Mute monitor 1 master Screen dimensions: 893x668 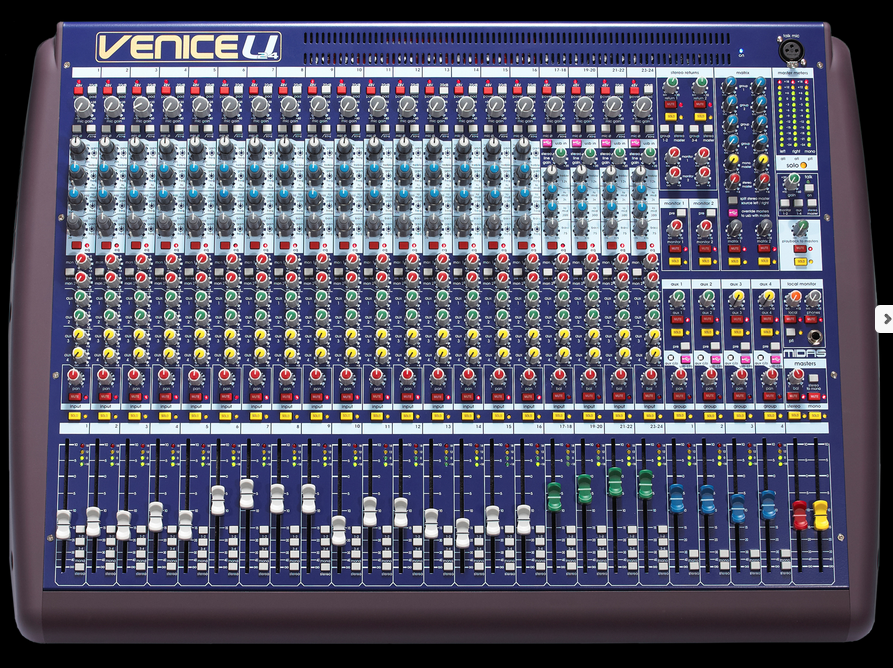tap(675, 249)
